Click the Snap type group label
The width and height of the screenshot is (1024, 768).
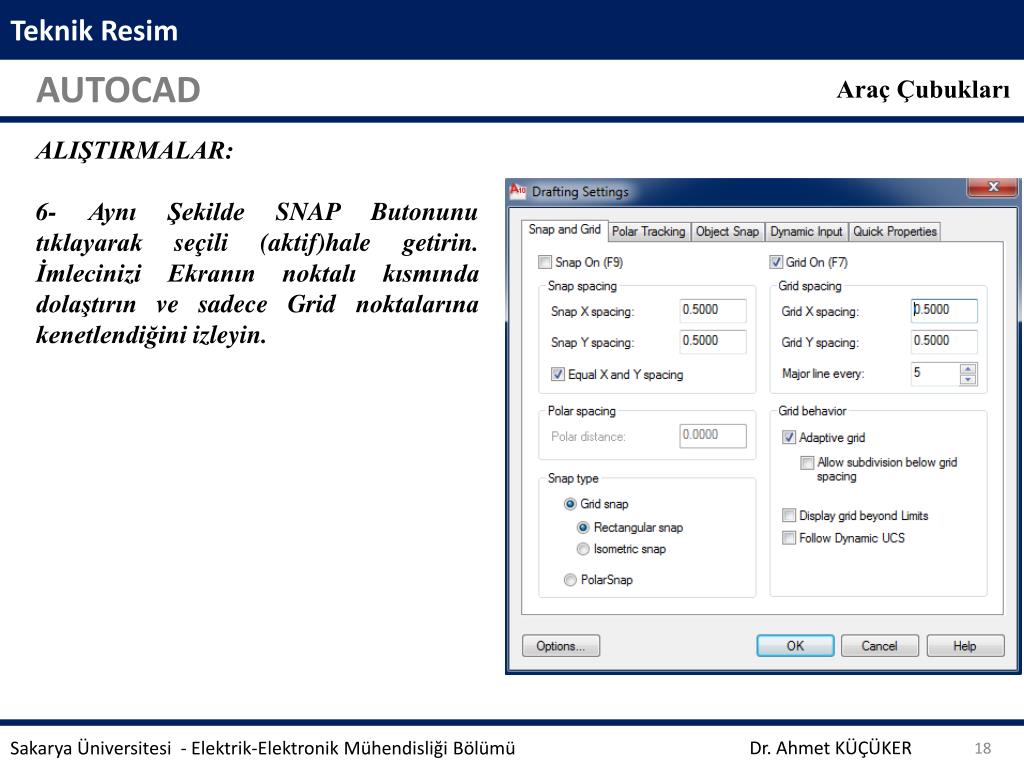tap(573, 478)
